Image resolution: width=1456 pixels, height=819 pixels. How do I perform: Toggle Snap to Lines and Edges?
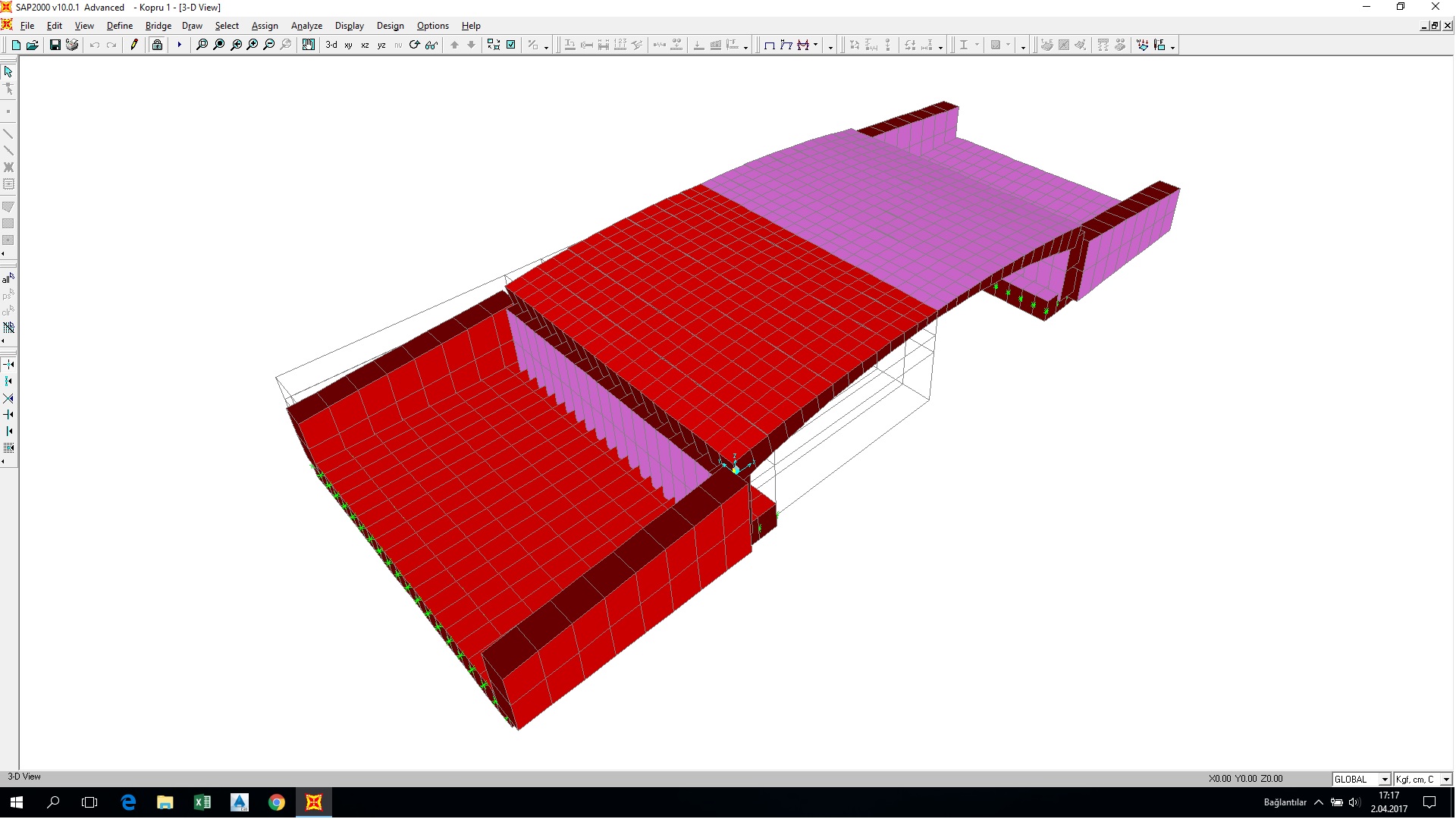[8, 431]
